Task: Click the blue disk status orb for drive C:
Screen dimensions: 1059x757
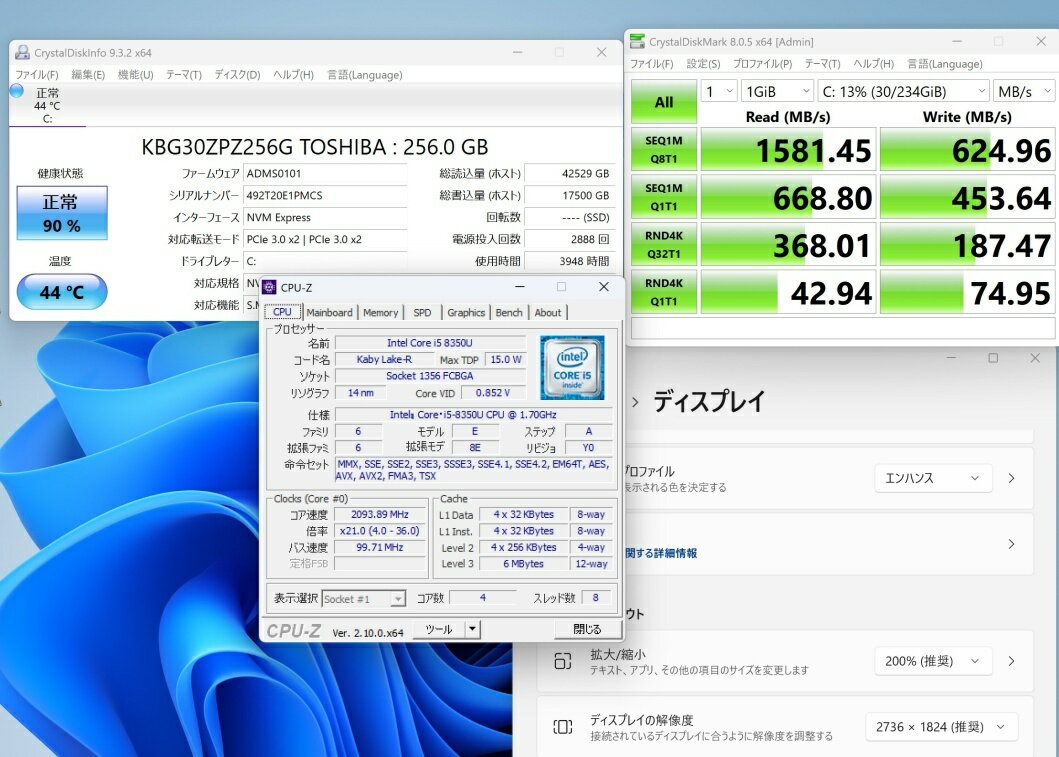Action: click(16, 91)
